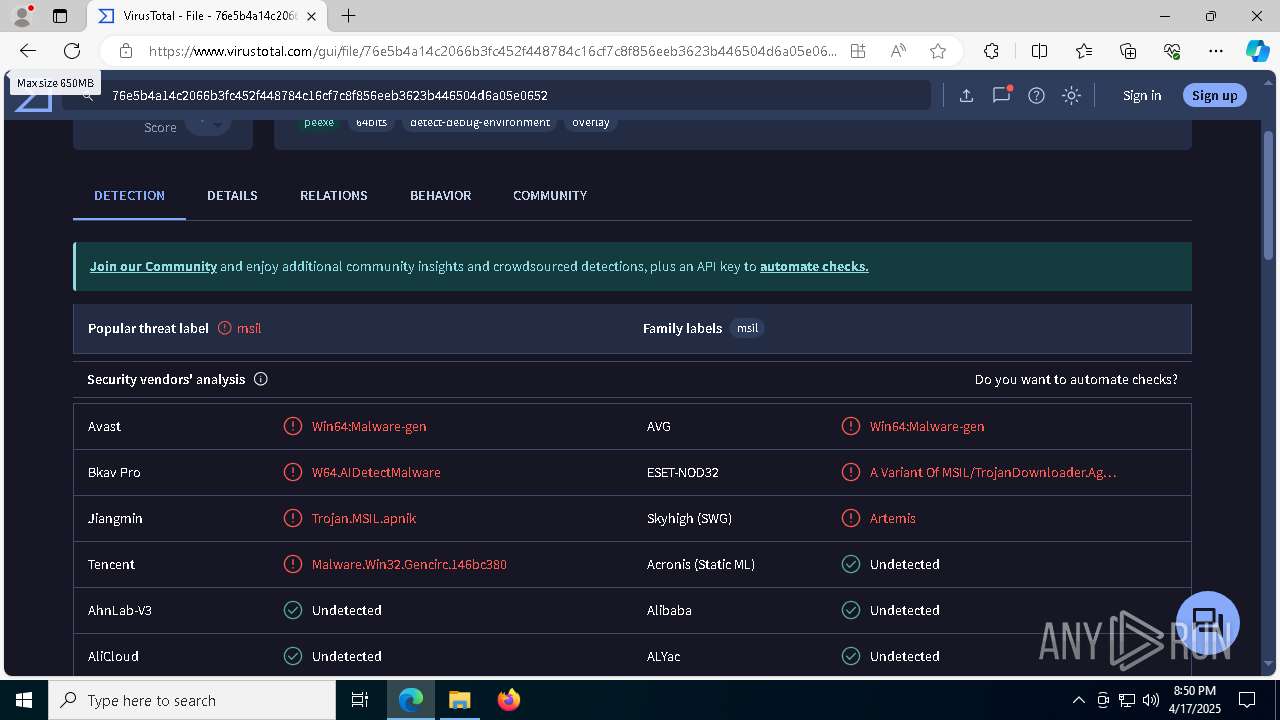Click the info icon beside Security vendors' analysis
Screen dimensions: 1280x720
click(261, 379)
